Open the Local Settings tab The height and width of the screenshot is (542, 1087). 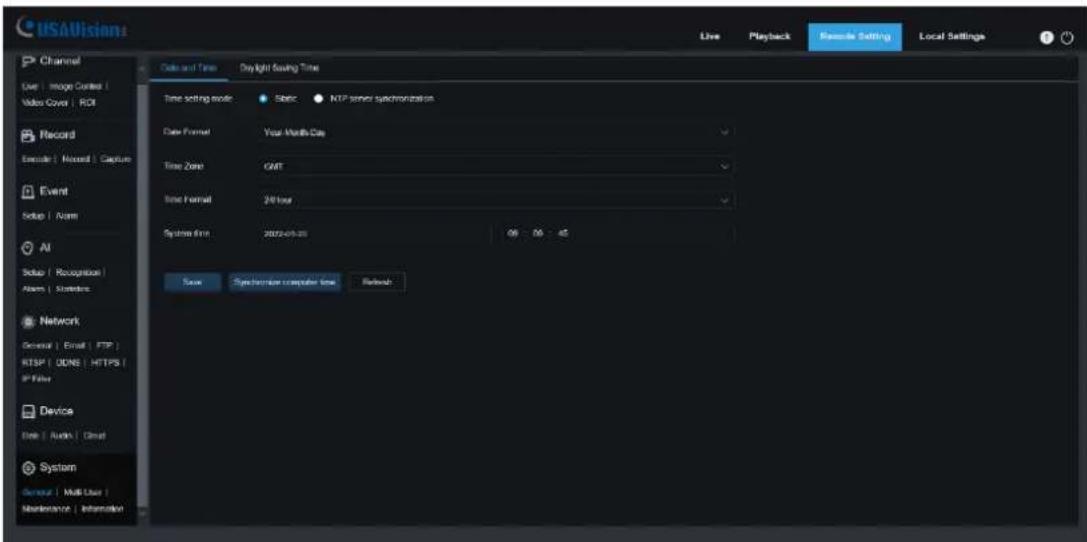point(951,37)
